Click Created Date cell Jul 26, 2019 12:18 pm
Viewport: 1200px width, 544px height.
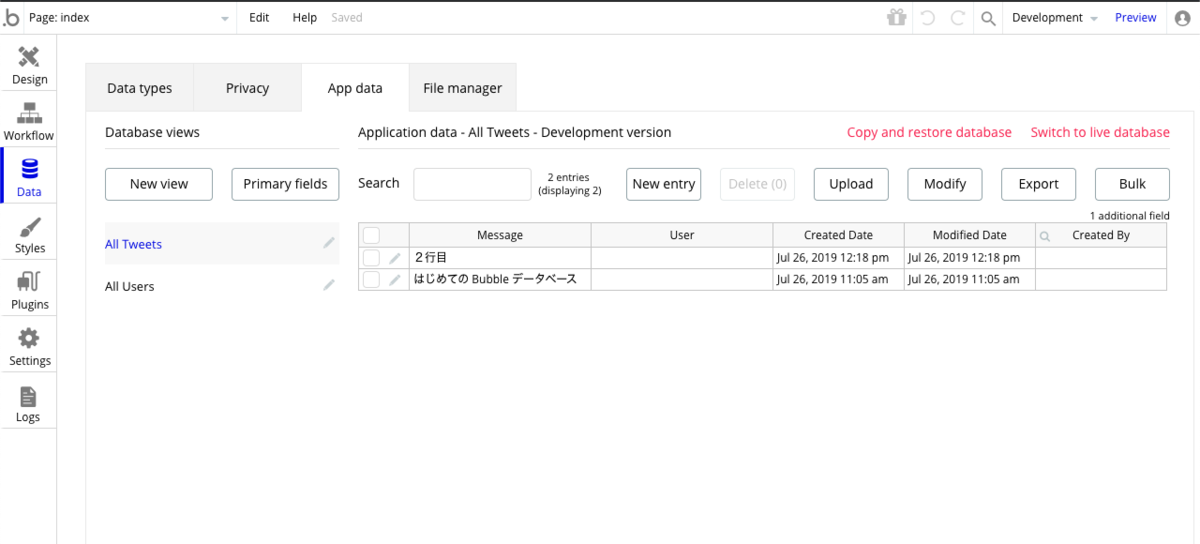point(838,258)
